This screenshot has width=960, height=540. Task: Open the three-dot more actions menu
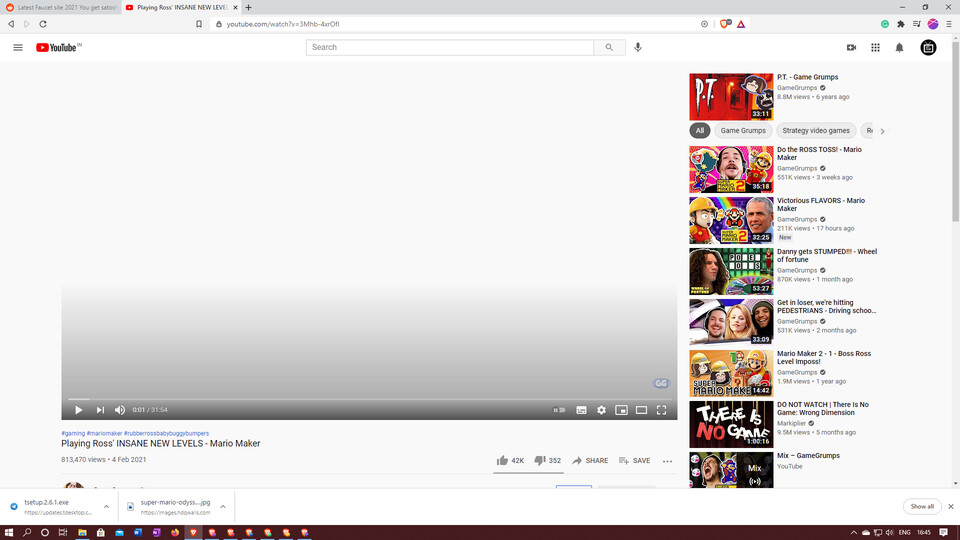(x=667, y=461)
